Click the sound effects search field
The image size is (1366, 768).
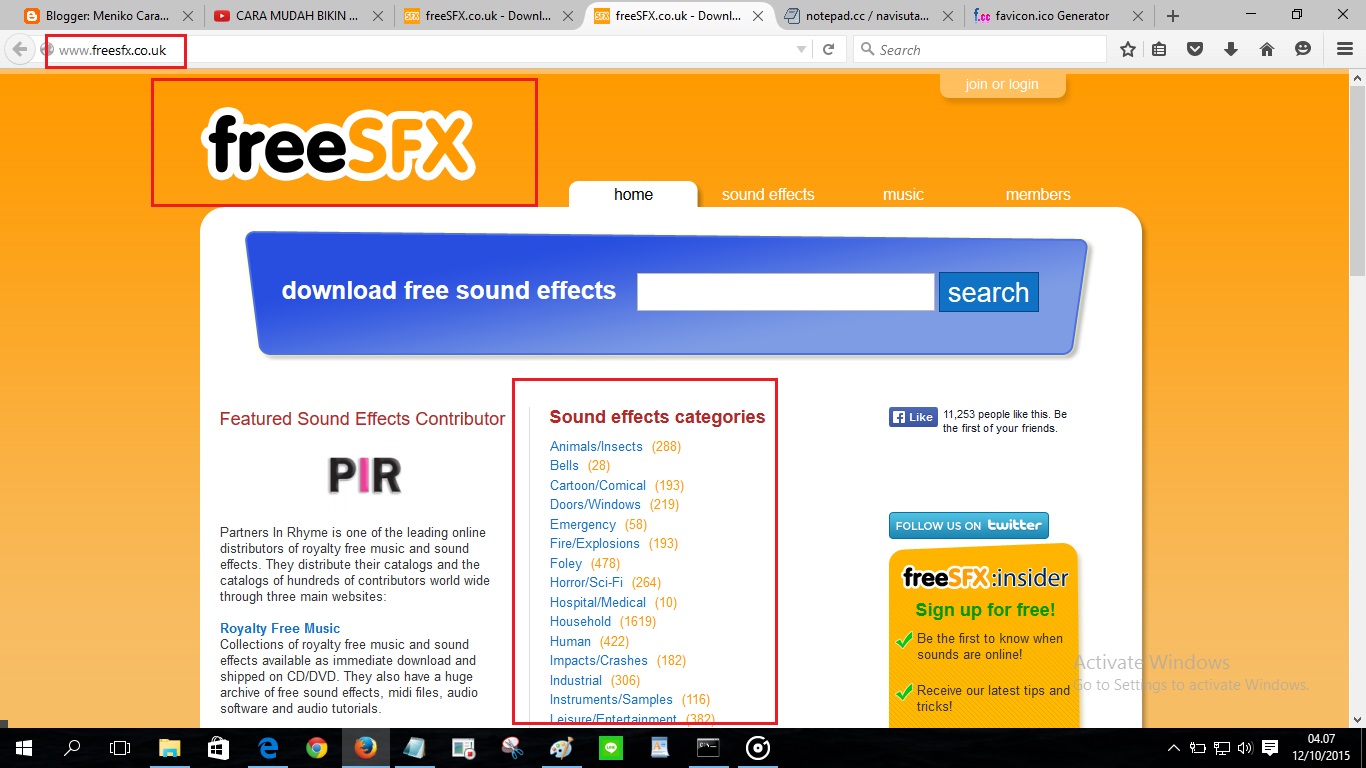(x=785, y=292)
